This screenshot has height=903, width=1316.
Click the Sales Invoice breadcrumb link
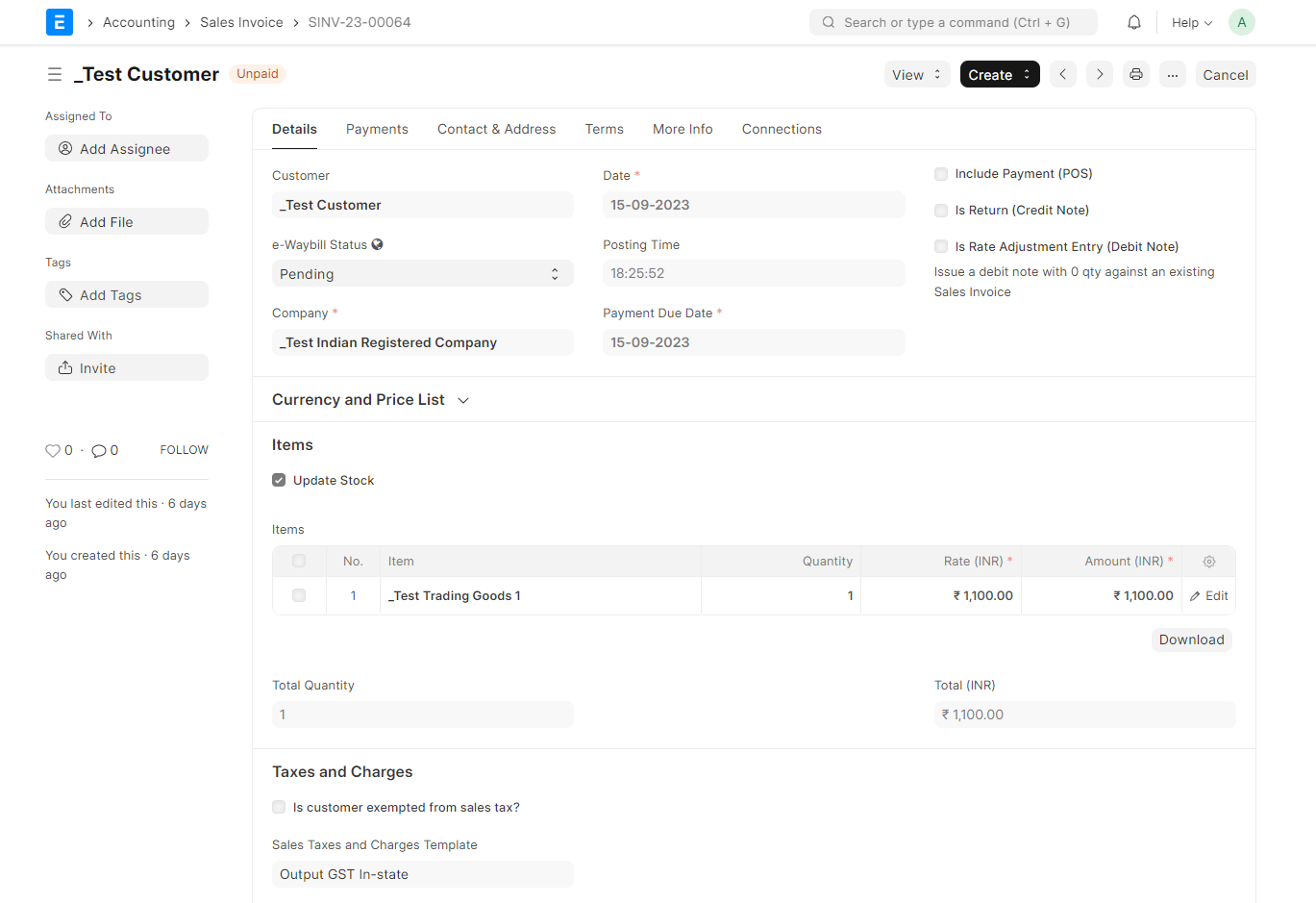[x=241, y=21]
